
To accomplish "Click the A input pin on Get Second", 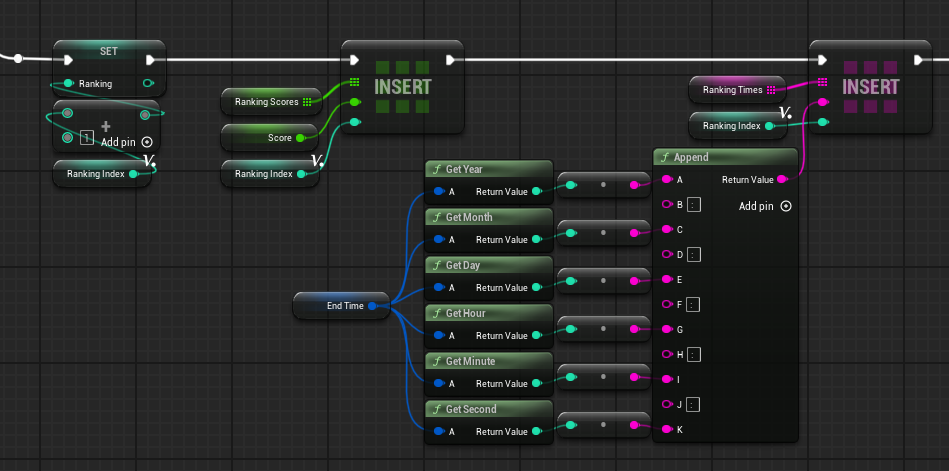I will [x=439, y=432].
